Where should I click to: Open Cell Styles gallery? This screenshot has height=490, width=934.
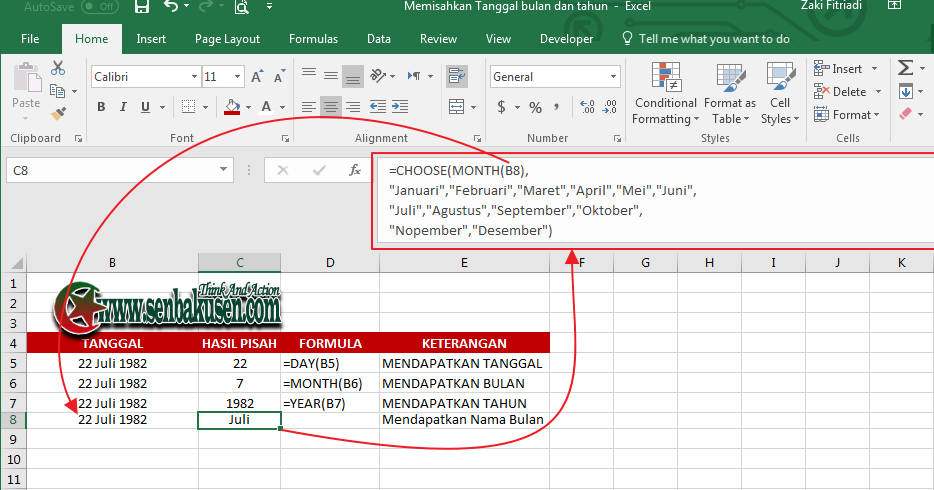point(780,93)
